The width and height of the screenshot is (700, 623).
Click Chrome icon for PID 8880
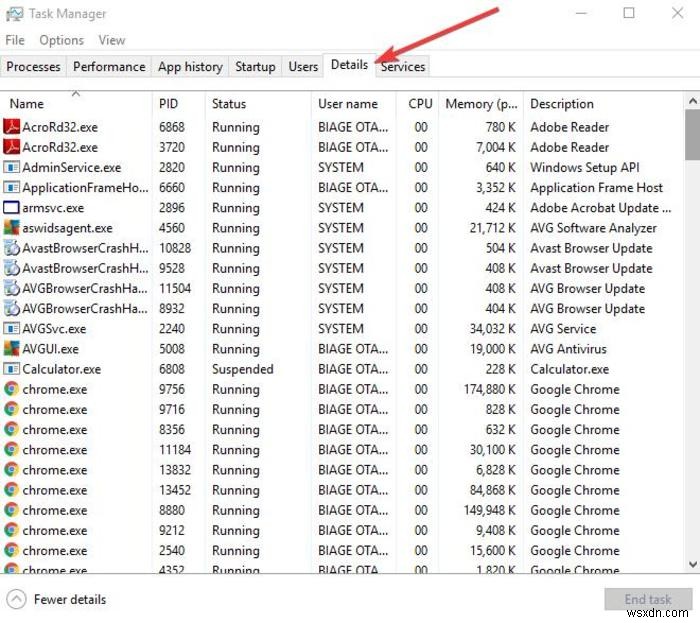click(12, 510)
